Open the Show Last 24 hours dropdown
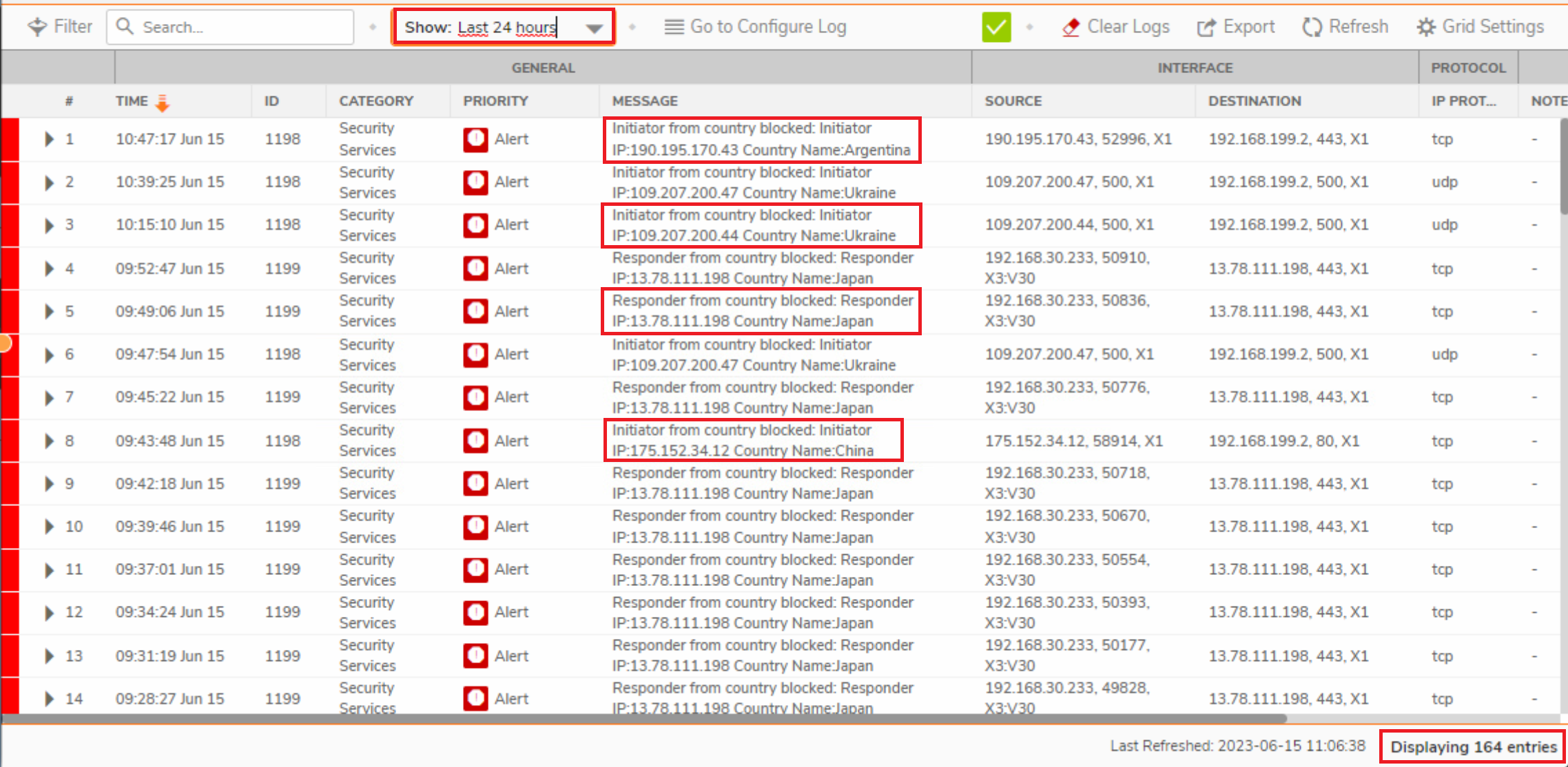The width and height of the screenshot is (1568, 767). pos(594,28)
